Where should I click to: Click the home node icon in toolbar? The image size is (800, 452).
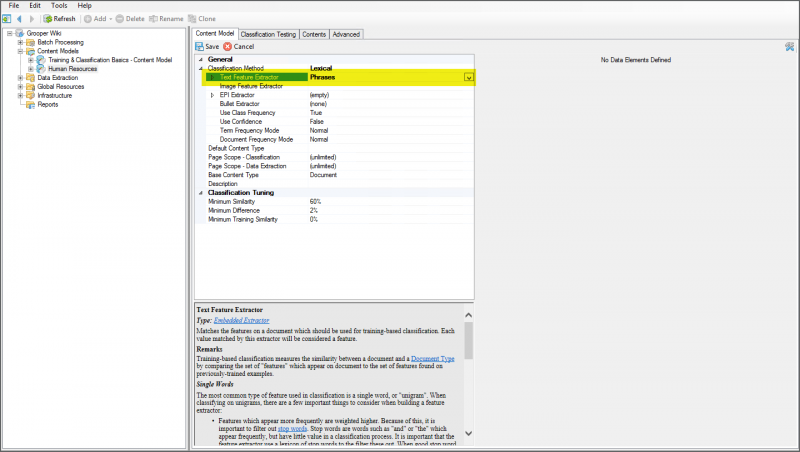[x=7, y=19]
